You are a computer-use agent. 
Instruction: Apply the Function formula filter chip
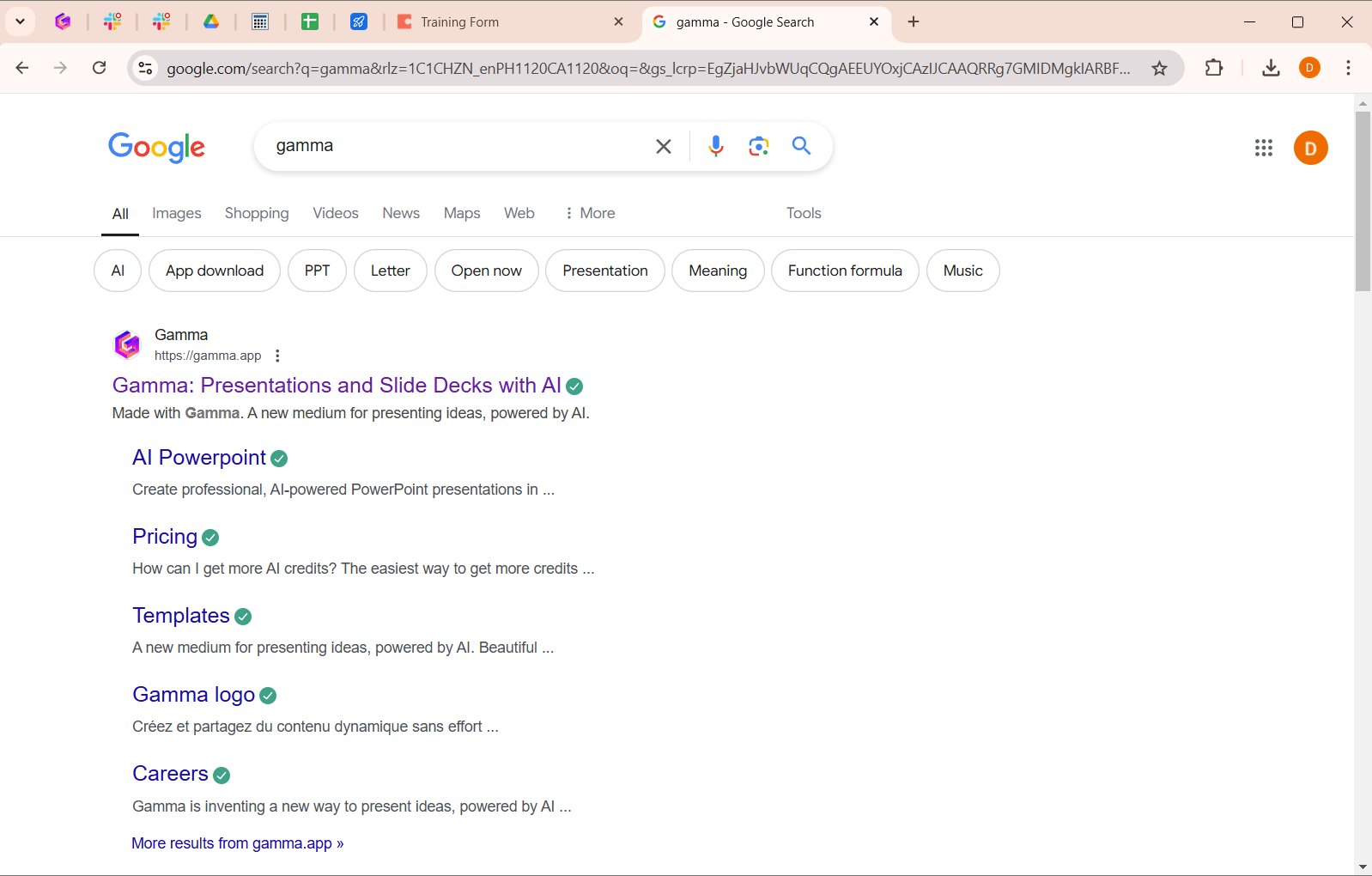(x=845, y=271)
